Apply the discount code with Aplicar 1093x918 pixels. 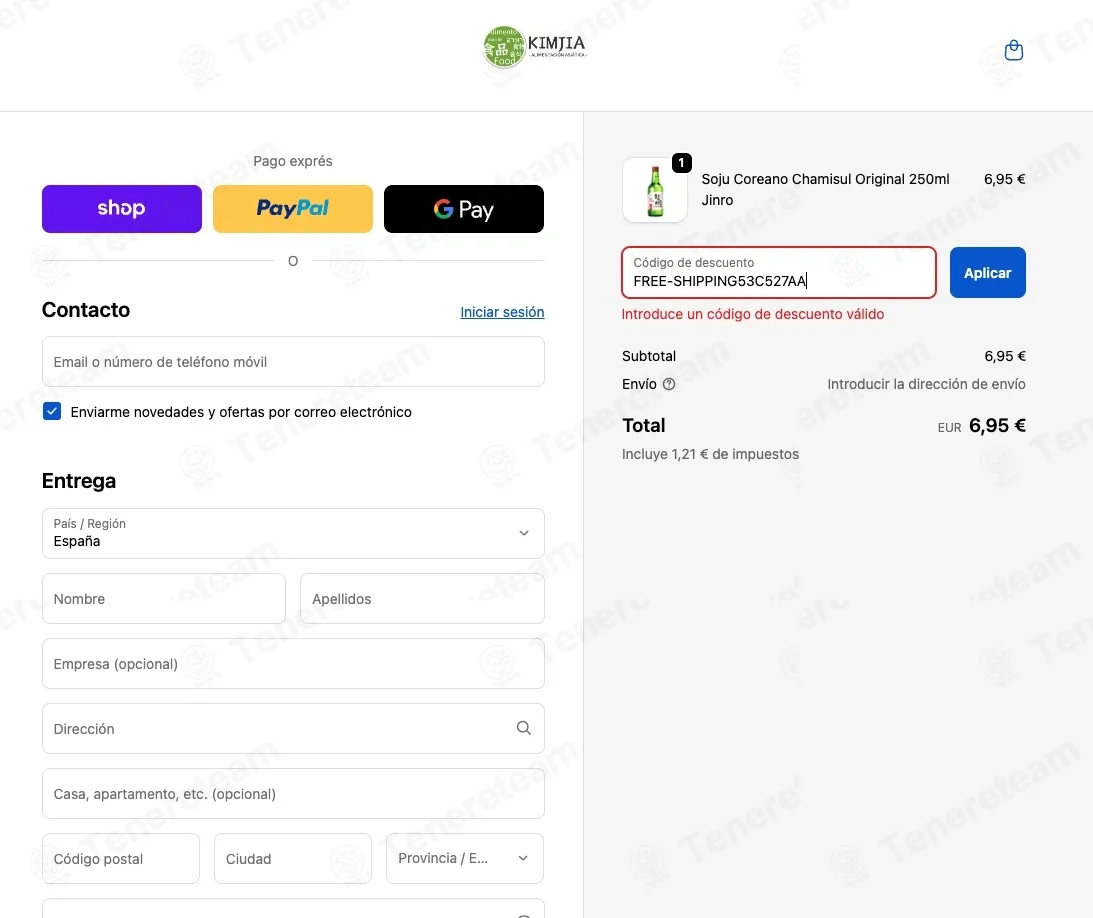click(987, 273)
